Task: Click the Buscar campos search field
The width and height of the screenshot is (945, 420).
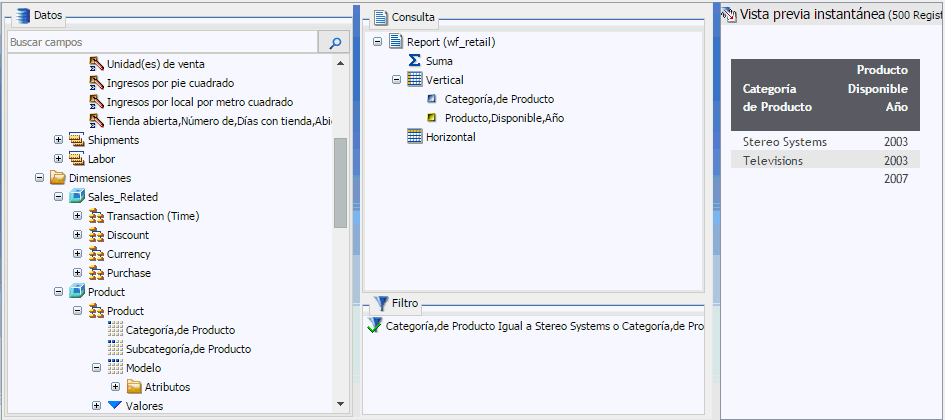Action: coord(163,43)
